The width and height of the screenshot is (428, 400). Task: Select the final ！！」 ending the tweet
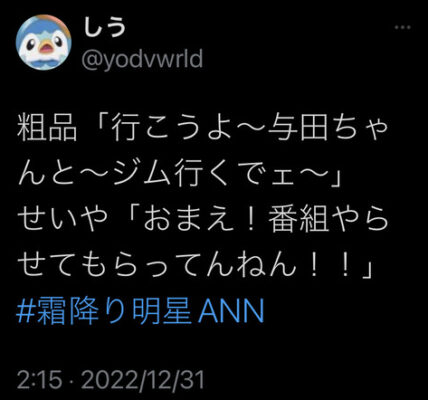tap(339, 265)
